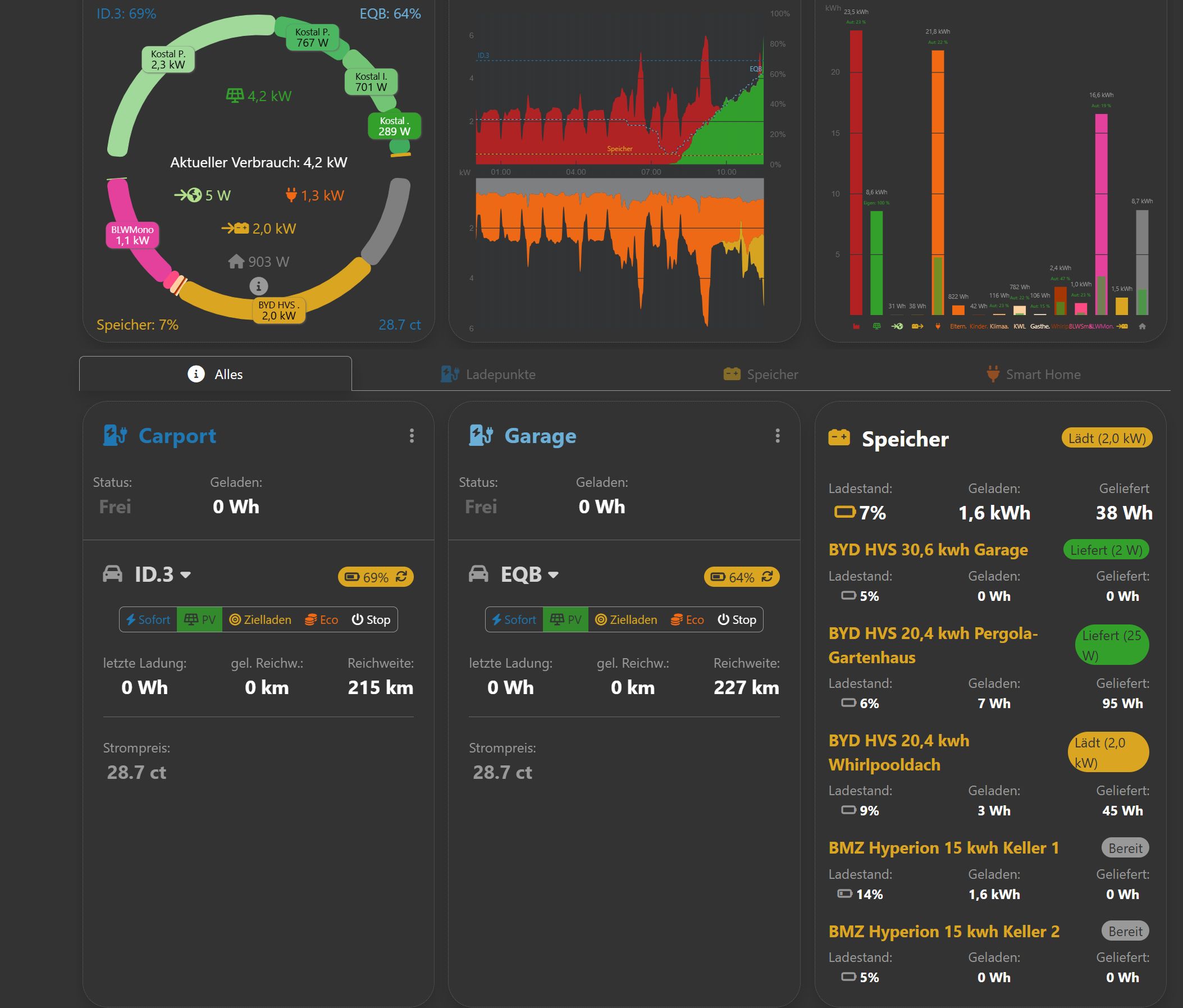
Task: Switch to the Ladepunkte tab
Action: click(488, 375)
